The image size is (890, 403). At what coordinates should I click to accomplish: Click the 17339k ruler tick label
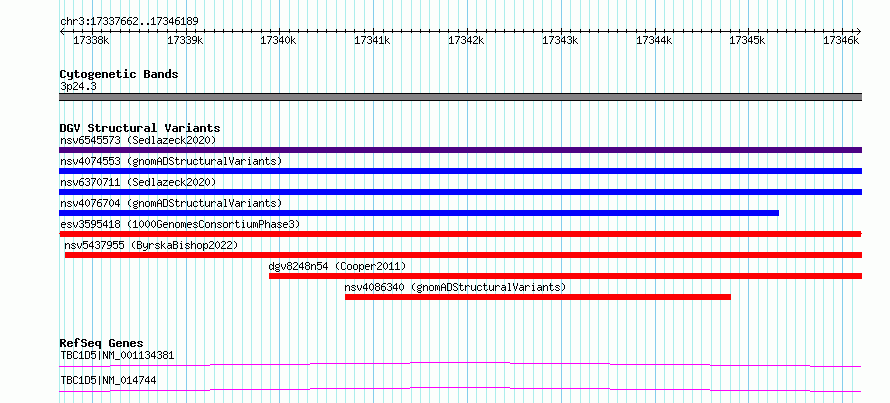[x=185, y=40]
